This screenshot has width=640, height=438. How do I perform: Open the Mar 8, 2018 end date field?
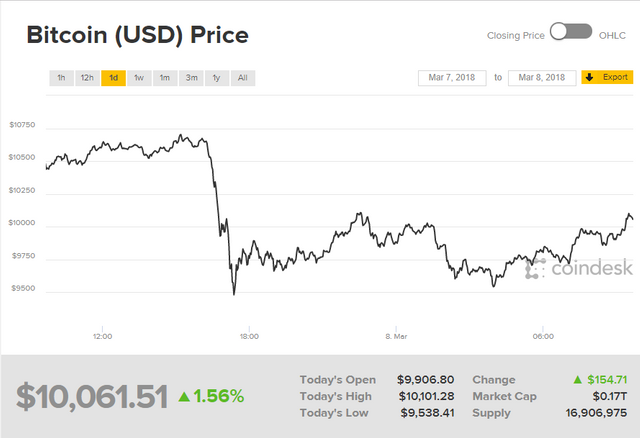click(x=542, y=77)
